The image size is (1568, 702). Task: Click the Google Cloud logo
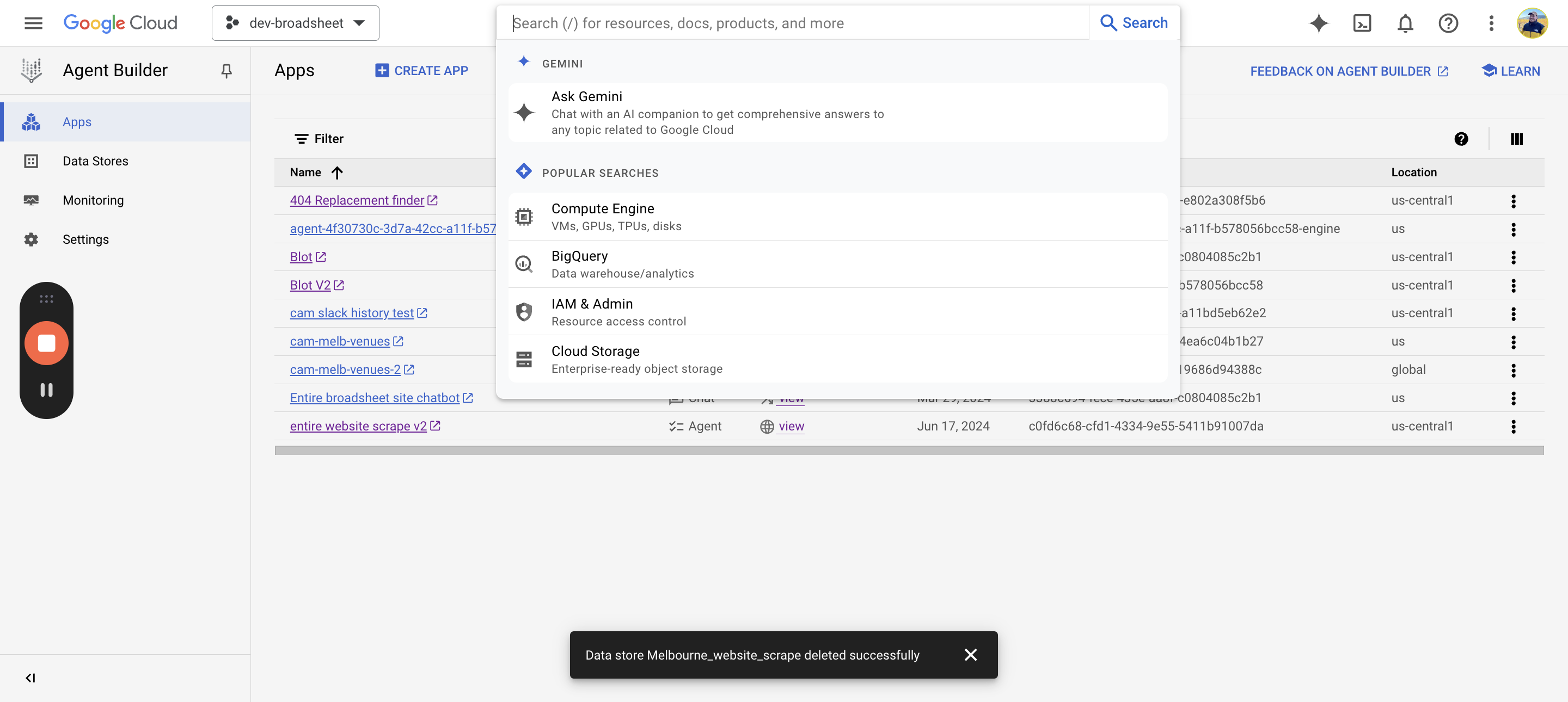[x=120, y=23]
